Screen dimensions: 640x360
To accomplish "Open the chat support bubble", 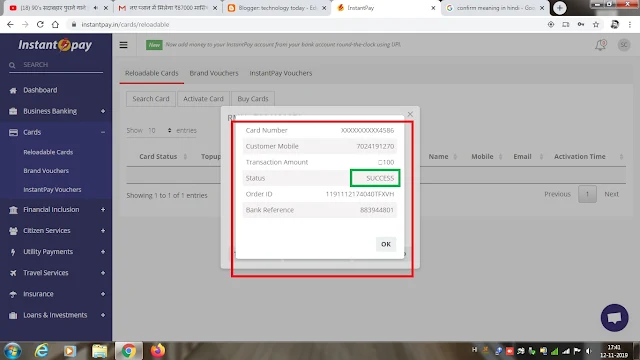I will point(614,318).
